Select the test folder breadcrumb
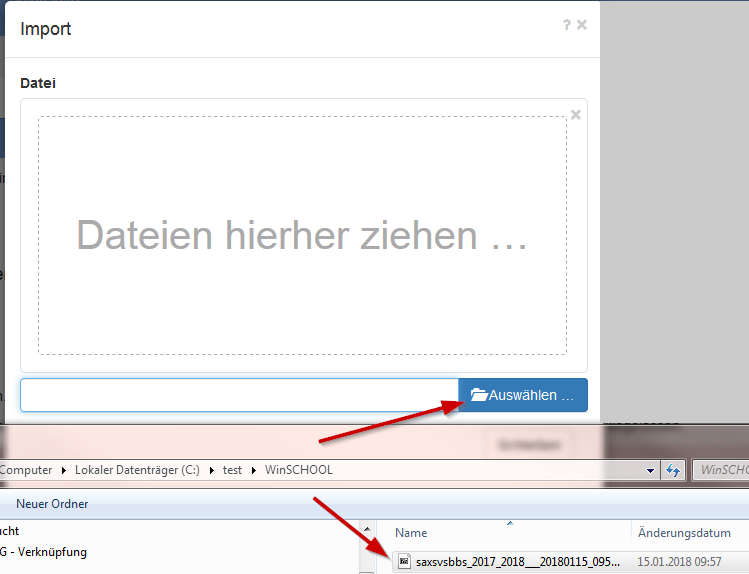This screenshot has height=574, width=749. tap(232, 470)
